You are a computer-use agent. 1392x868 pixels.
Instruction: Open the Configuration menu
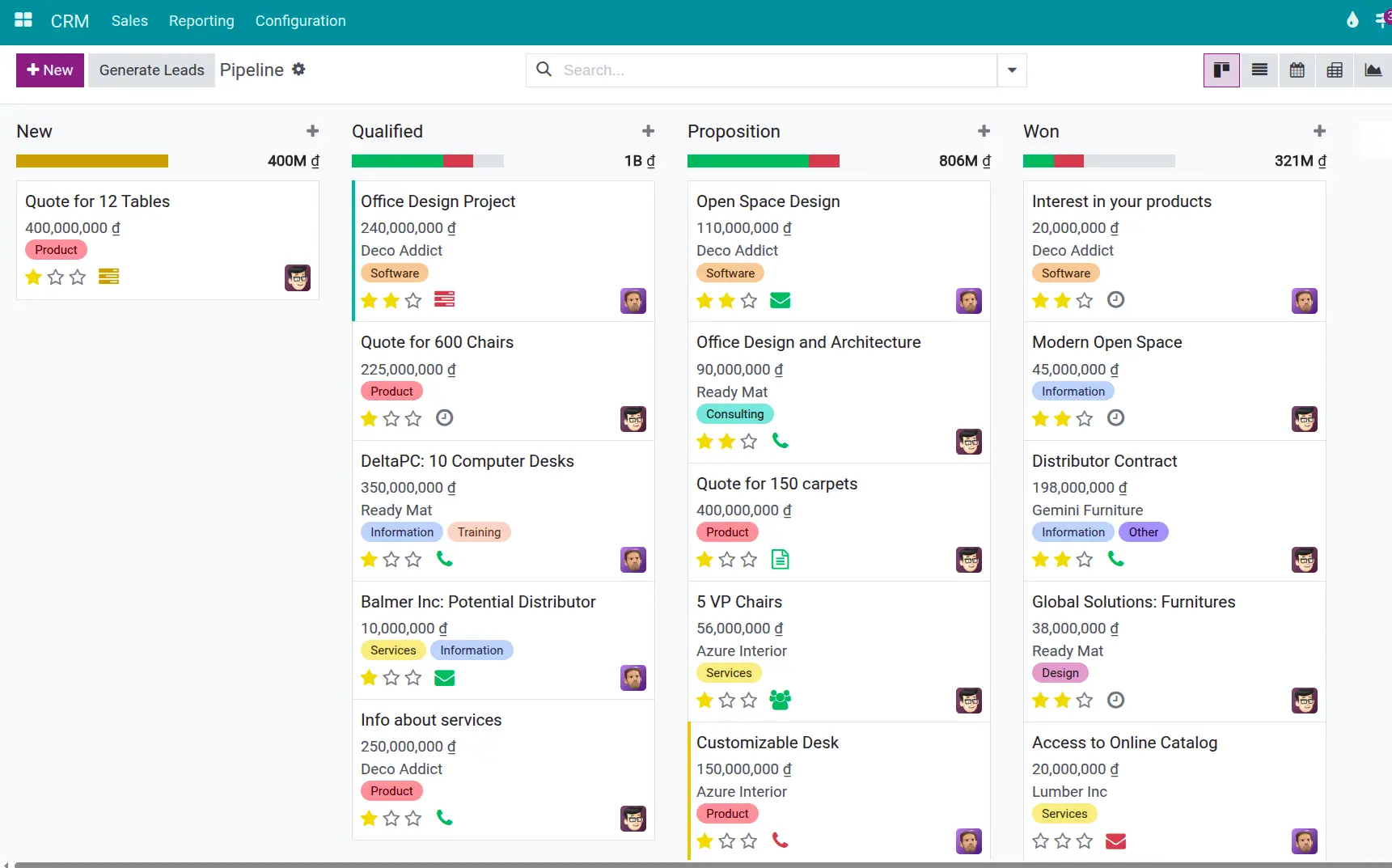300,21
